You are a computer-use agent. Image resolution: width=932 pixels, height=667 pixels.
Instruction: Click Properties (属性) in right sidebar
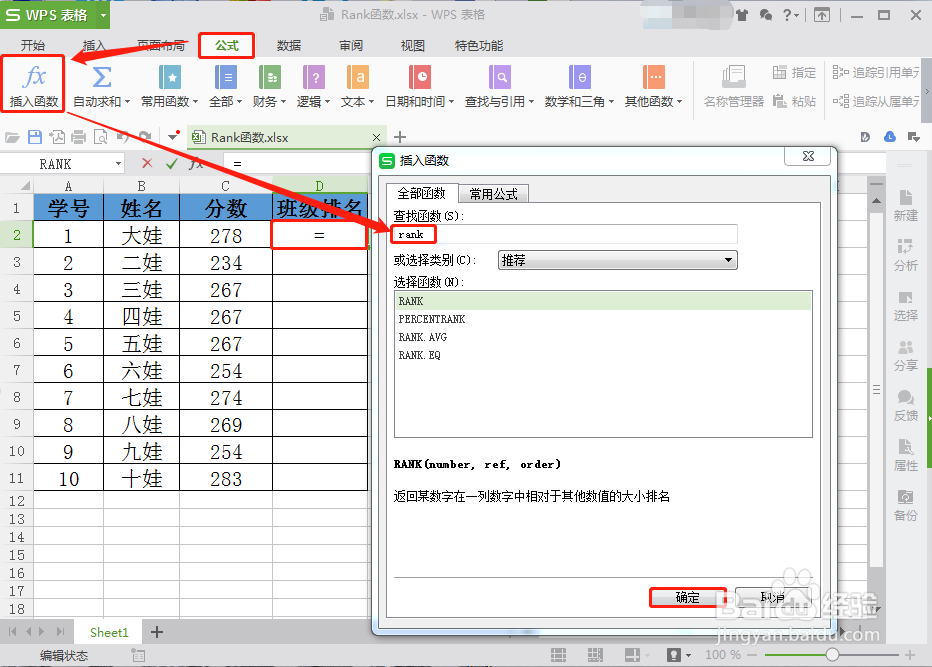pyautogui.click(x=906, y=455)
